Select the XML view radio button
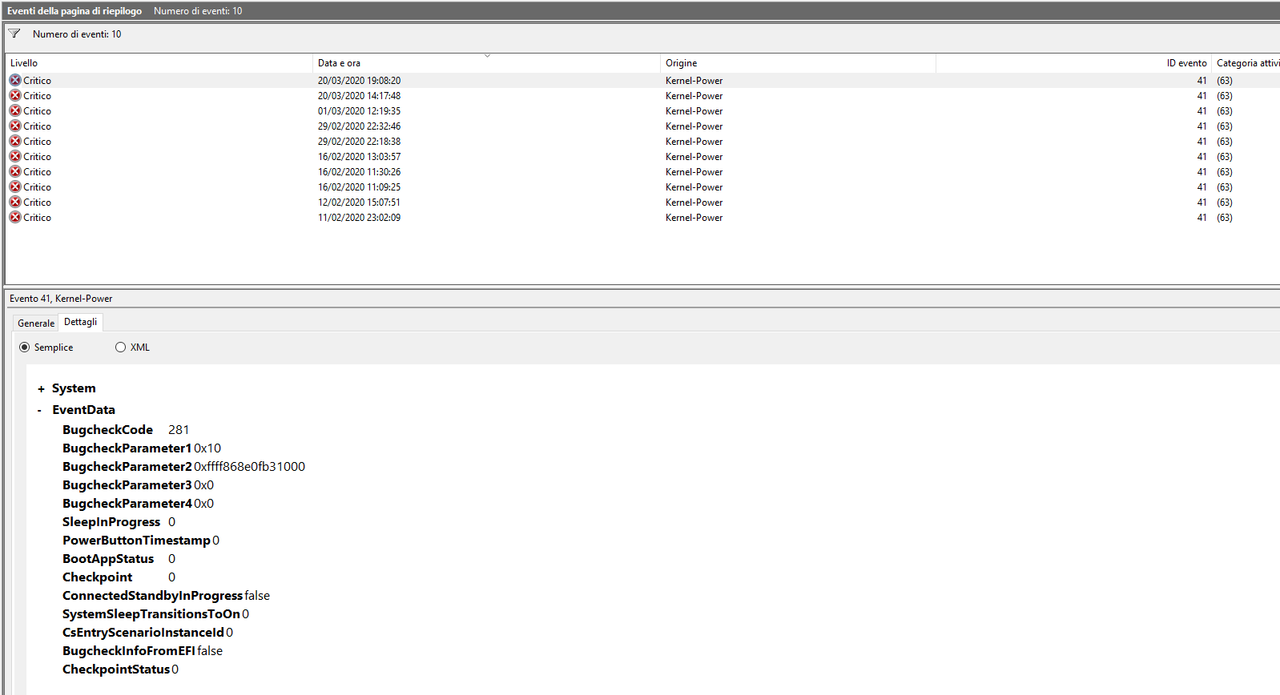Viewport: 1280px width, 695px height. coord(121,347)
